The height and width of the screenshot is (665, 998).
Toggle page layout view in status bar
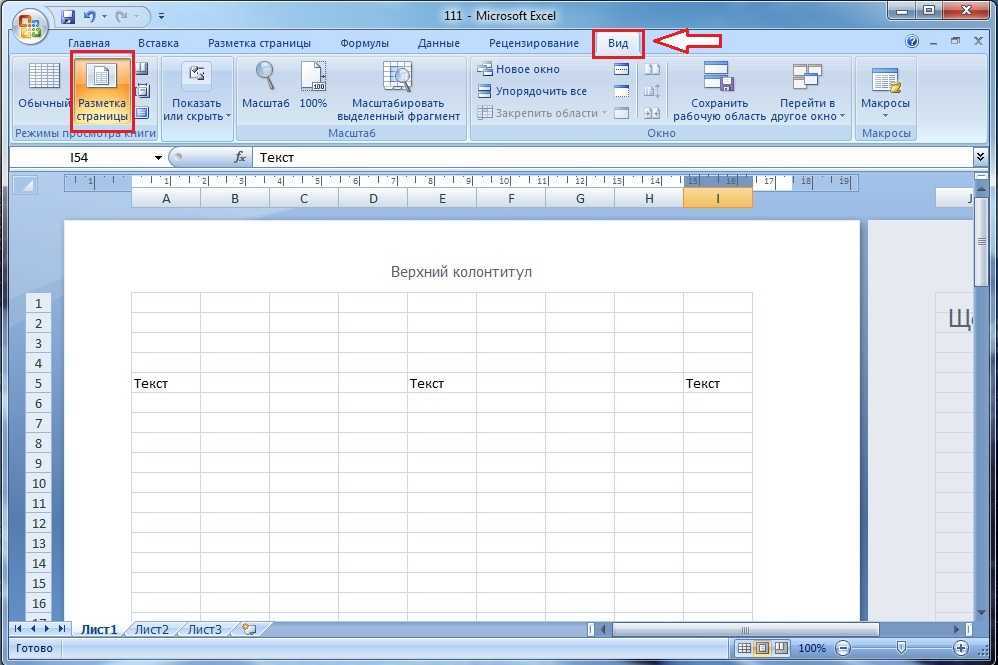(x=762, y=648)
